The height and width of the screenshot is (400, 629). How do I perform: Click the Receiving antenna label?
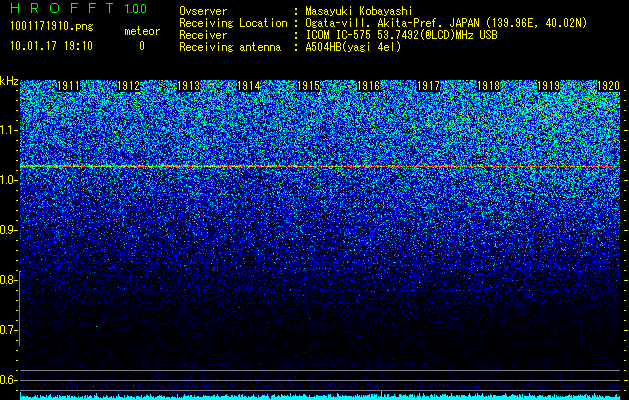[230, 47]
